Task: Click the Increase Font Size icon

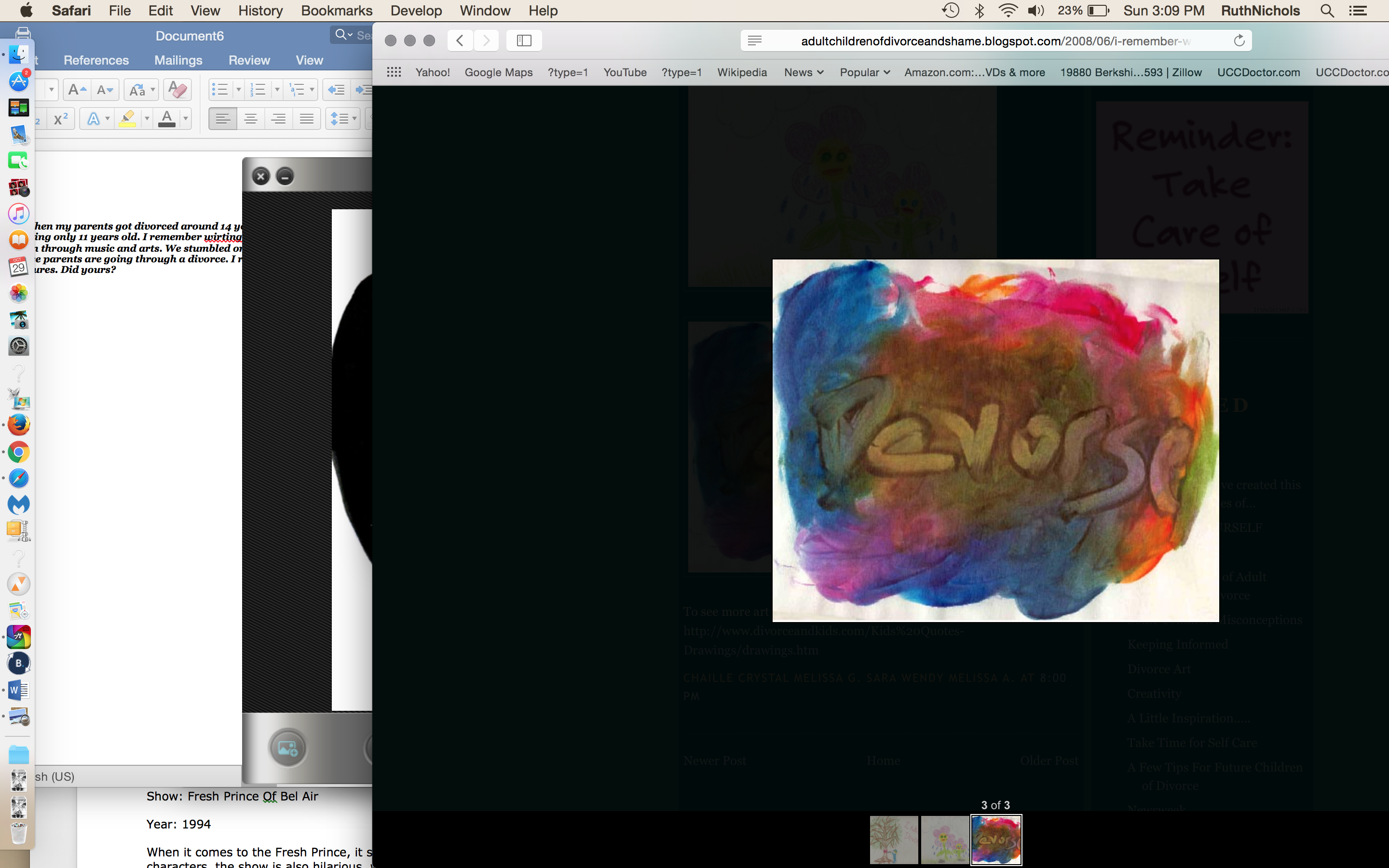Action: (x=76, y=90)
